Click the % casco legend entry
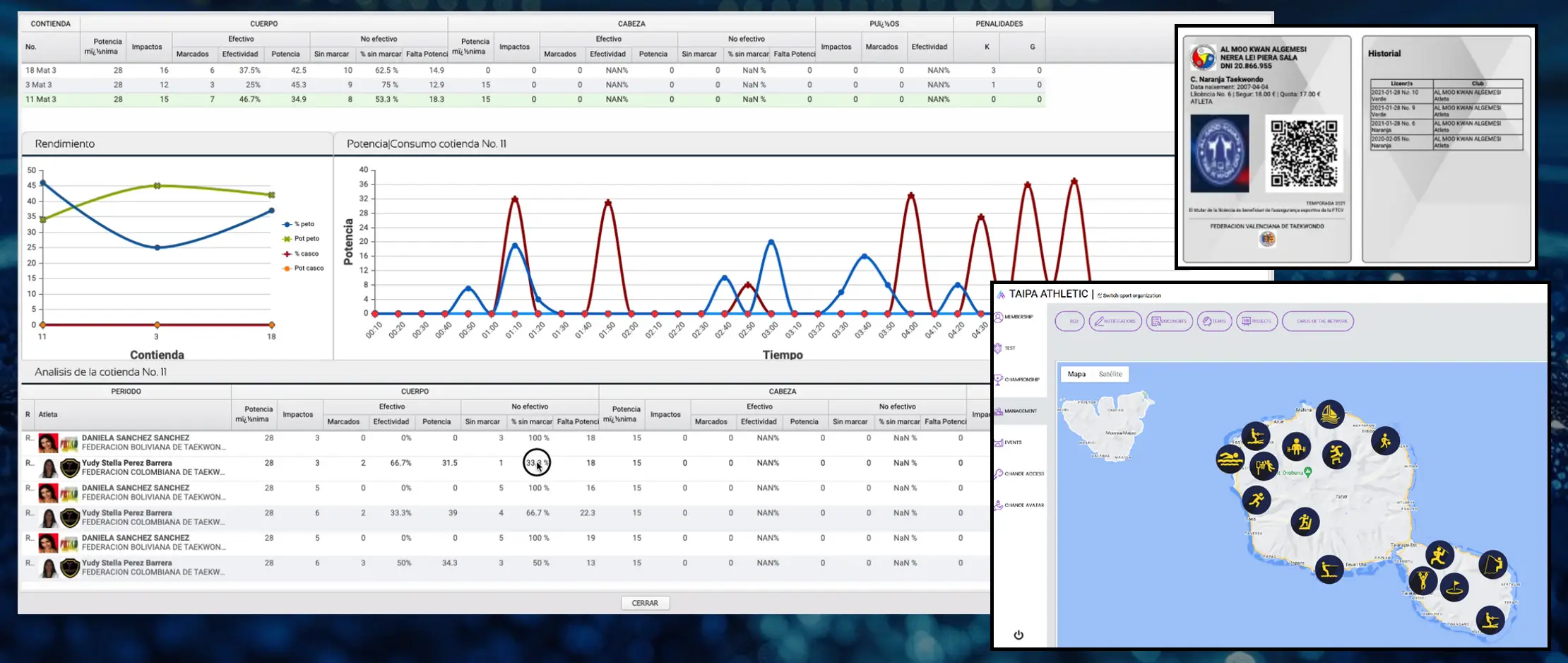This screenshot has height=663, width=1568. (x=301, y=254)
